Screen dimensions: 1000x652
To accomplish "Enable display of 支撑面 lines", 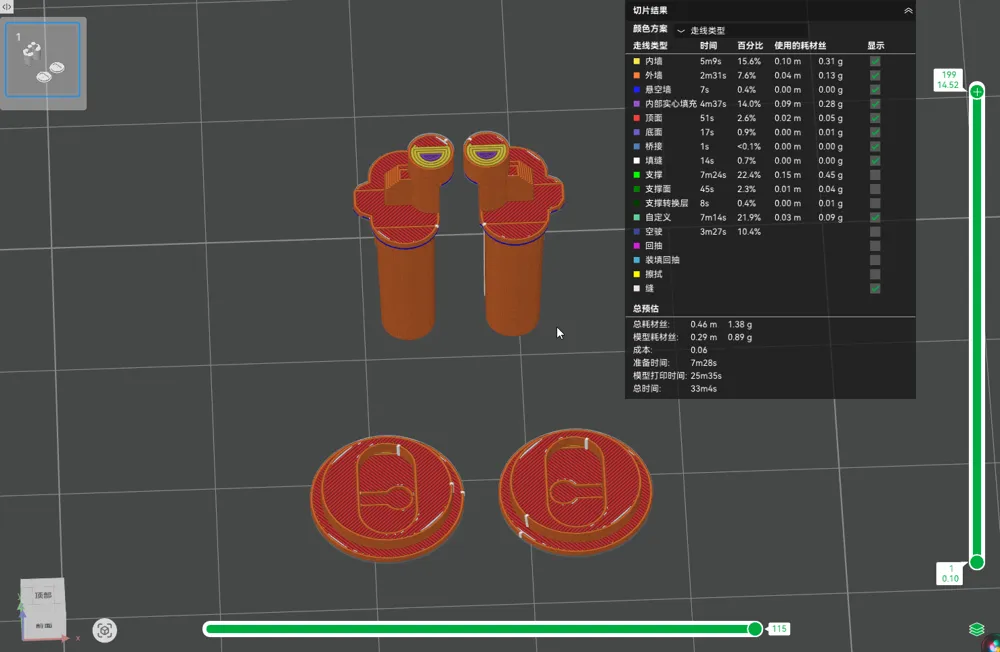I will pyautogui.click(x=875, y=189).
